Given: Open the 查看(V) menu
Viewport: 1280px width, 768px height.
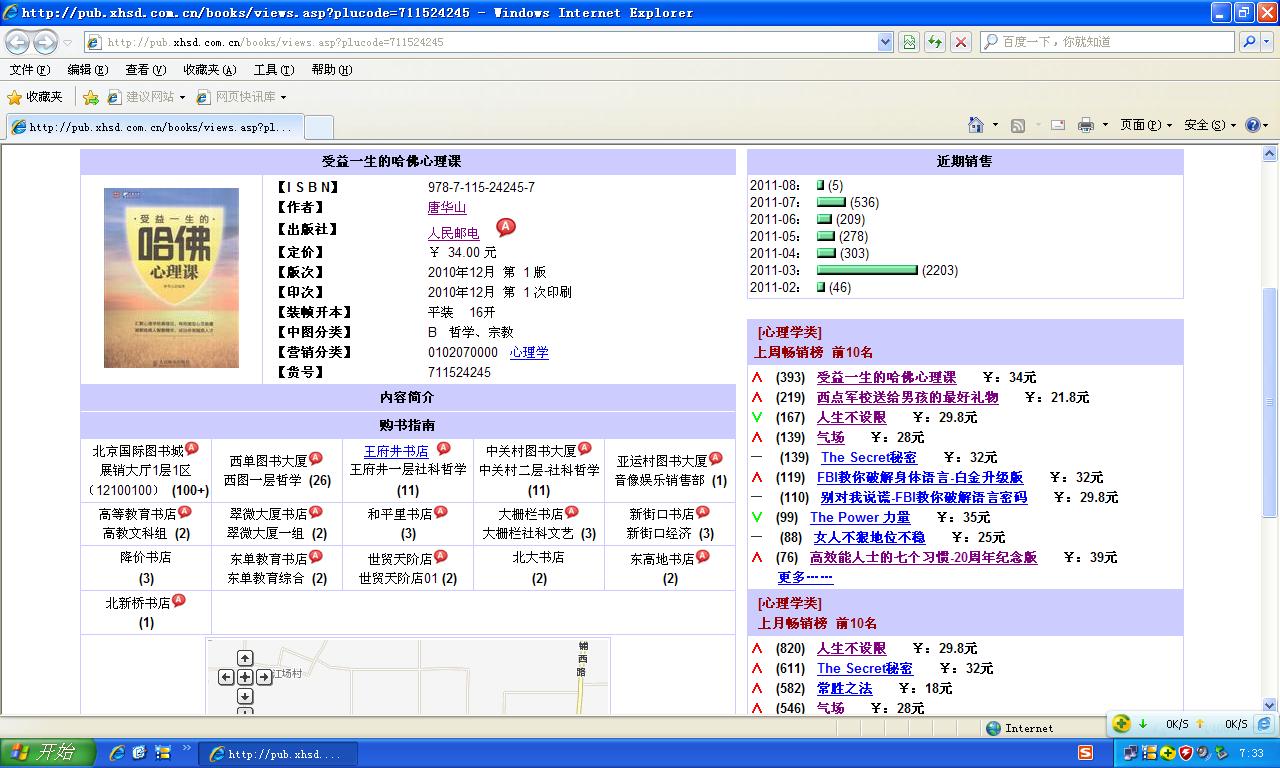Looking at the screenshot, I should [146, 70].
